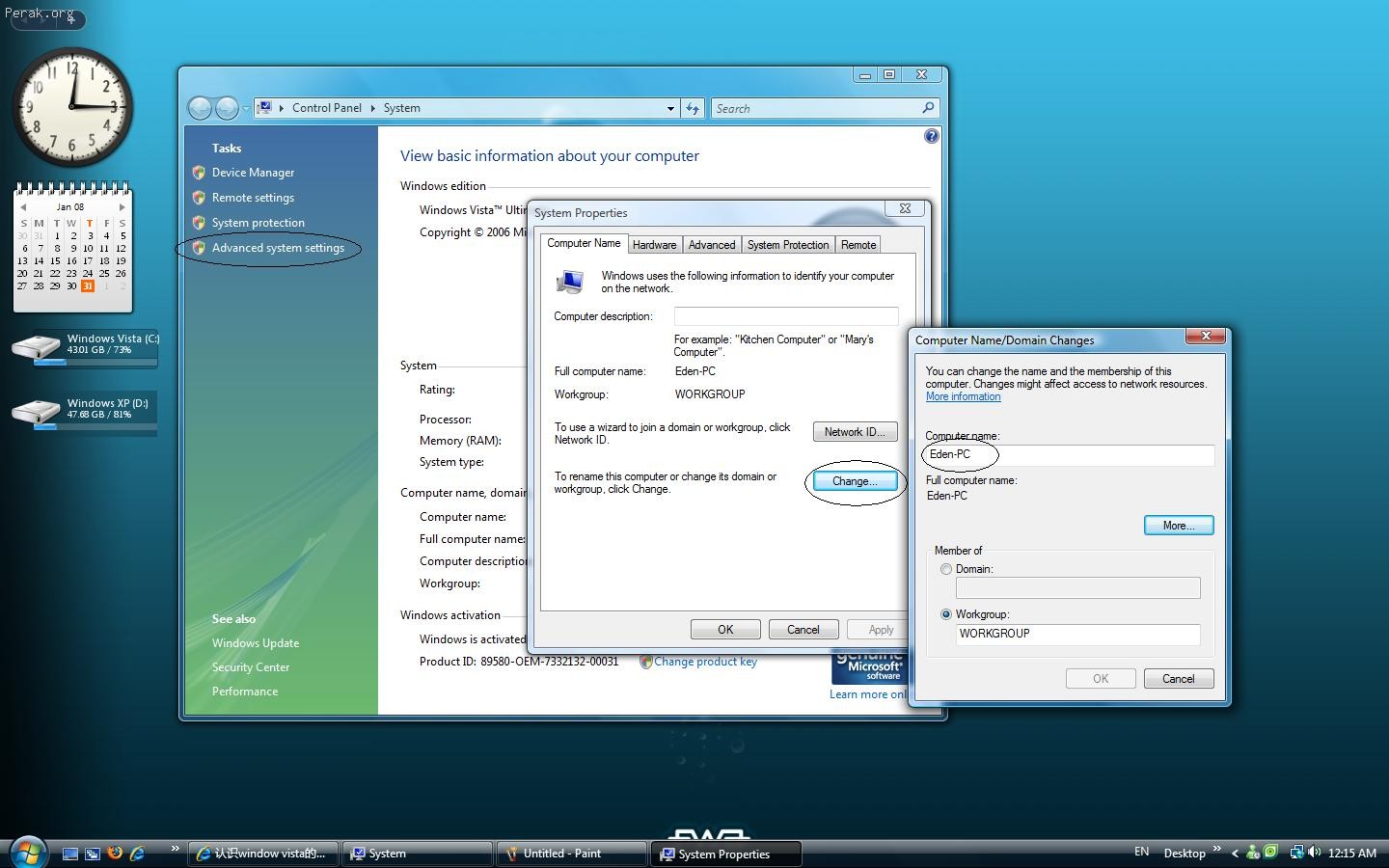Click the computer icon in the address bar
Viewport: 1389px width, 868px height.
[x=264, y=108]
